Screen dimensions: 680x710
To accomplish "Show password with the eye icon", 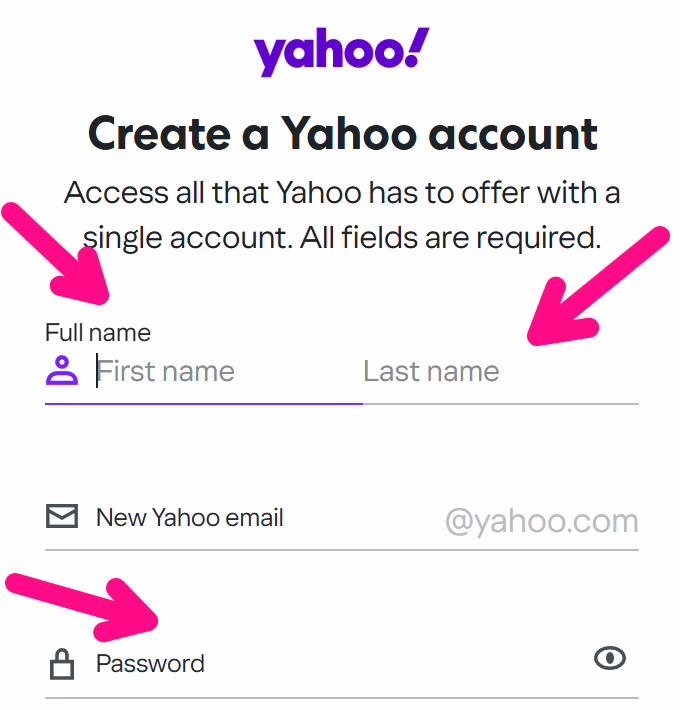I will 609,657.
